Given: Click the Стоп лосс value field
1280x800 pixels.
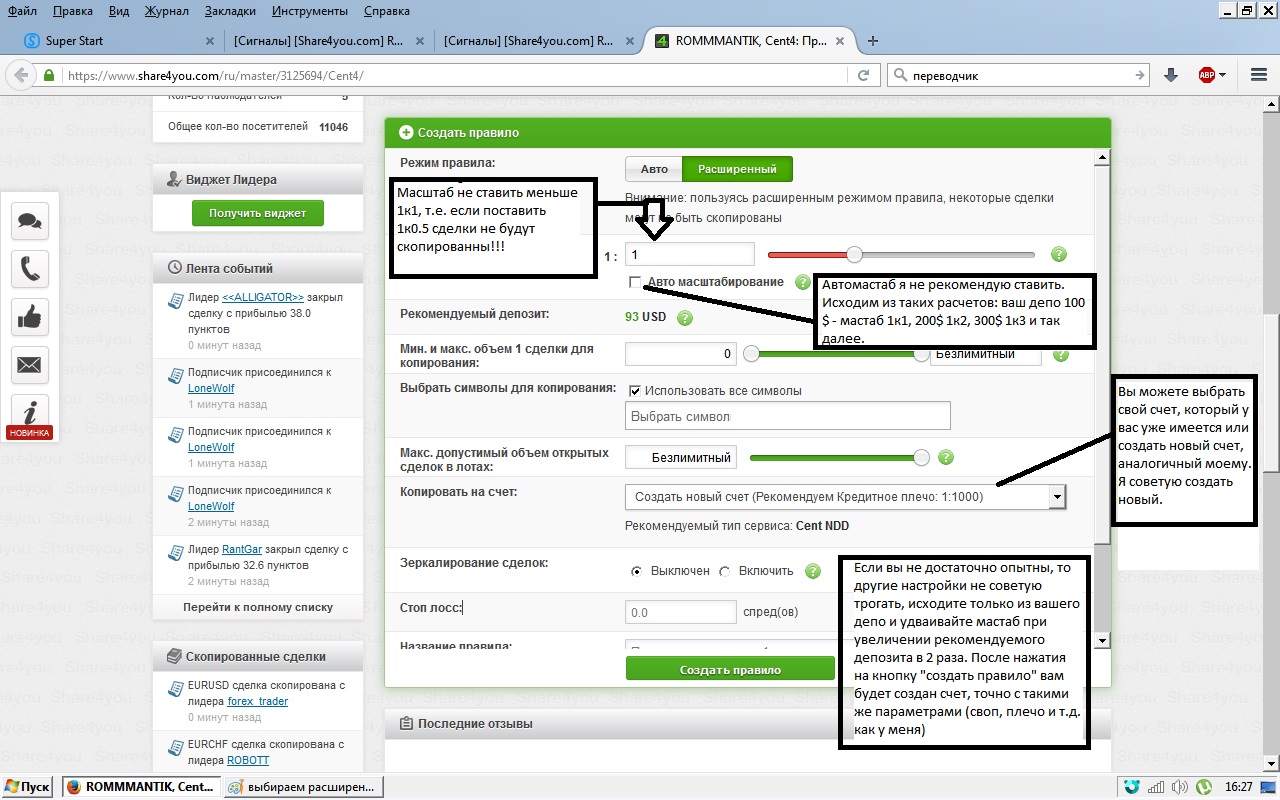Looking at the screenshot, I should pyautogui.click(x=680, y=612).
